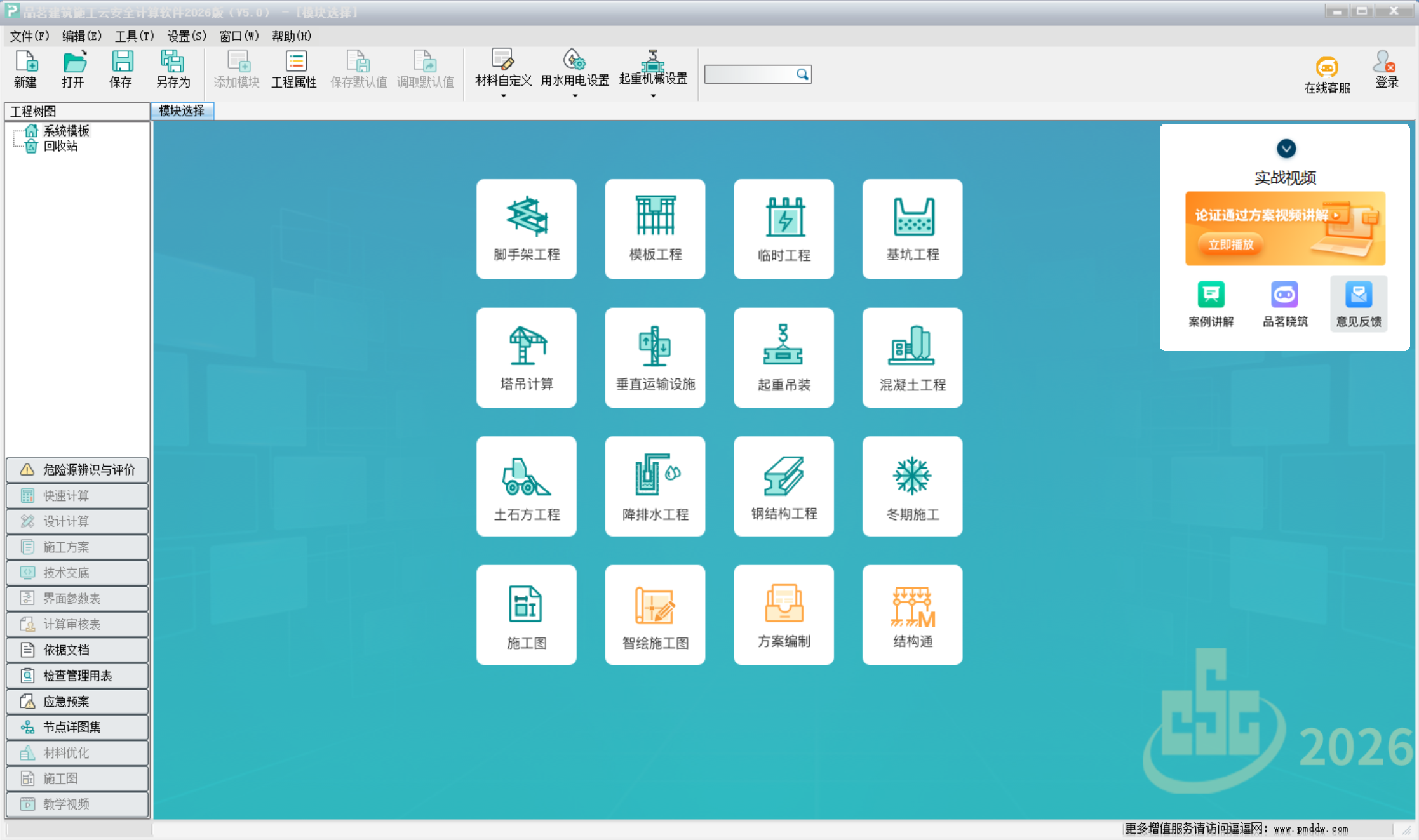The width and height of the screenshot is (1419, 840).
Task: Open the 用水用电设置 dropdown arrow
Action: (x=575, y=96)
